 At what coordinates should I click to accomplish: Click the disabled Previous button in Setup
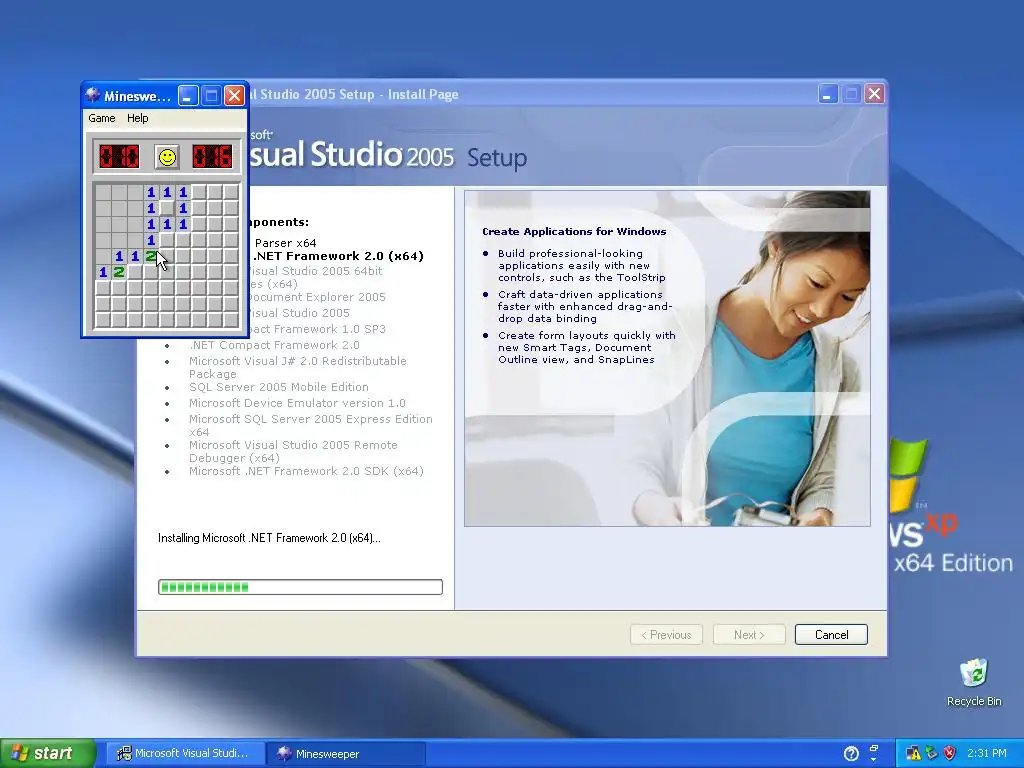(x=666, y=635)
